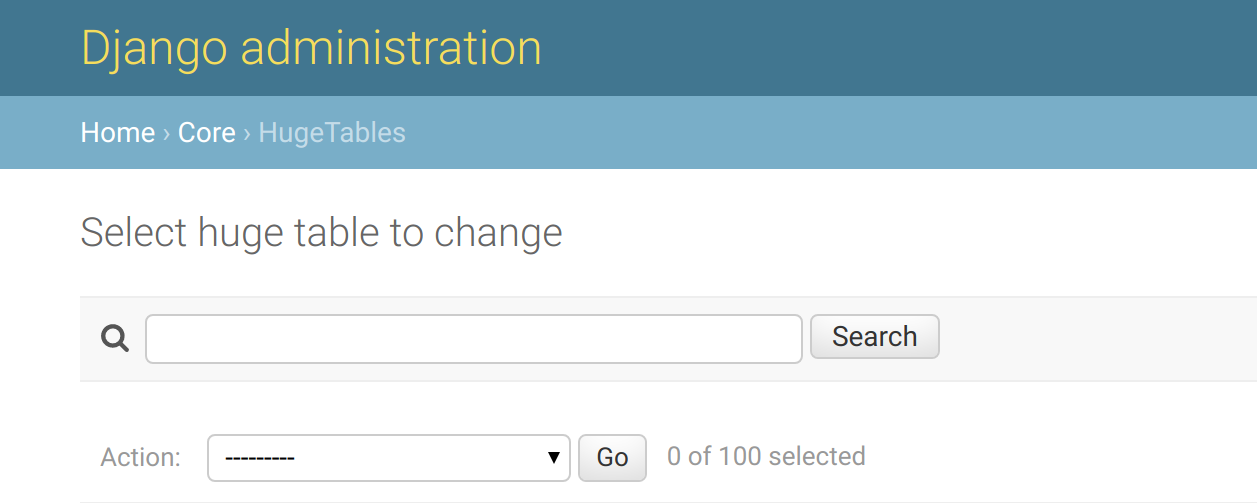Click the magnifying glass search icon
This screenshot has height=503, width=1257.
click(115, 339)
